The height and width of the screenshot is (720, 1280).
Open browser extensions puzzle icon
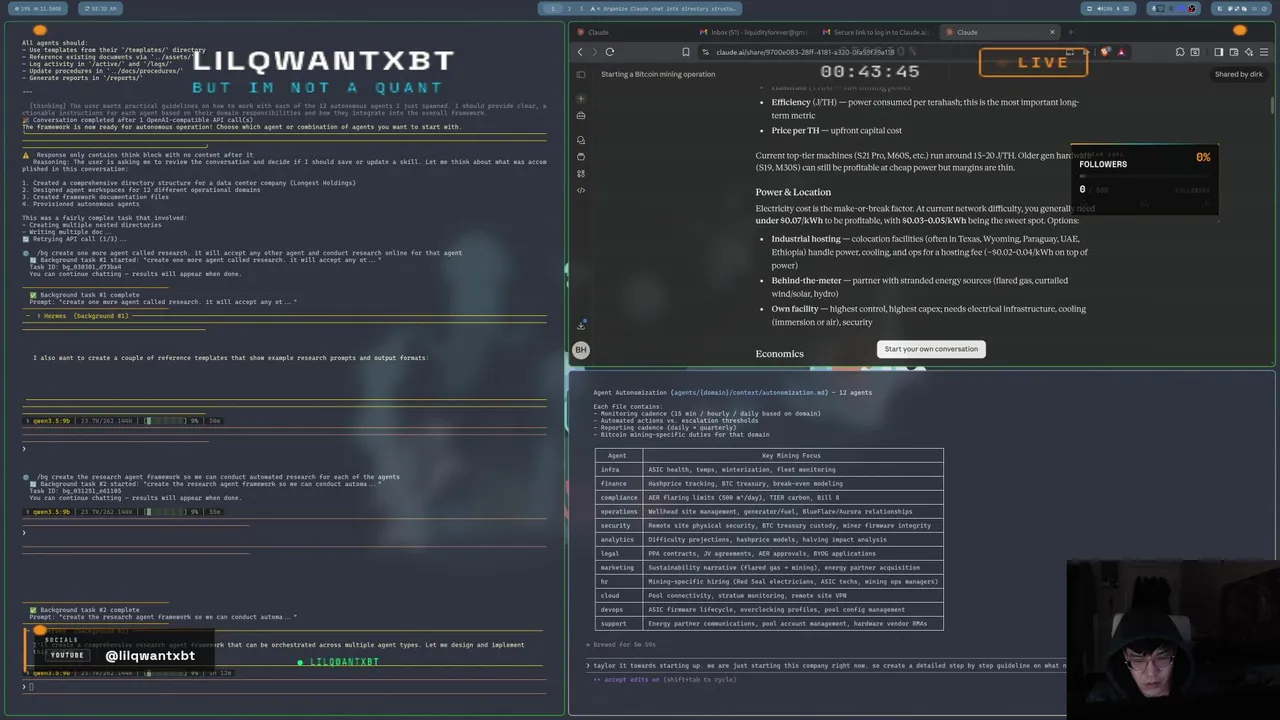pos(1180,52)
